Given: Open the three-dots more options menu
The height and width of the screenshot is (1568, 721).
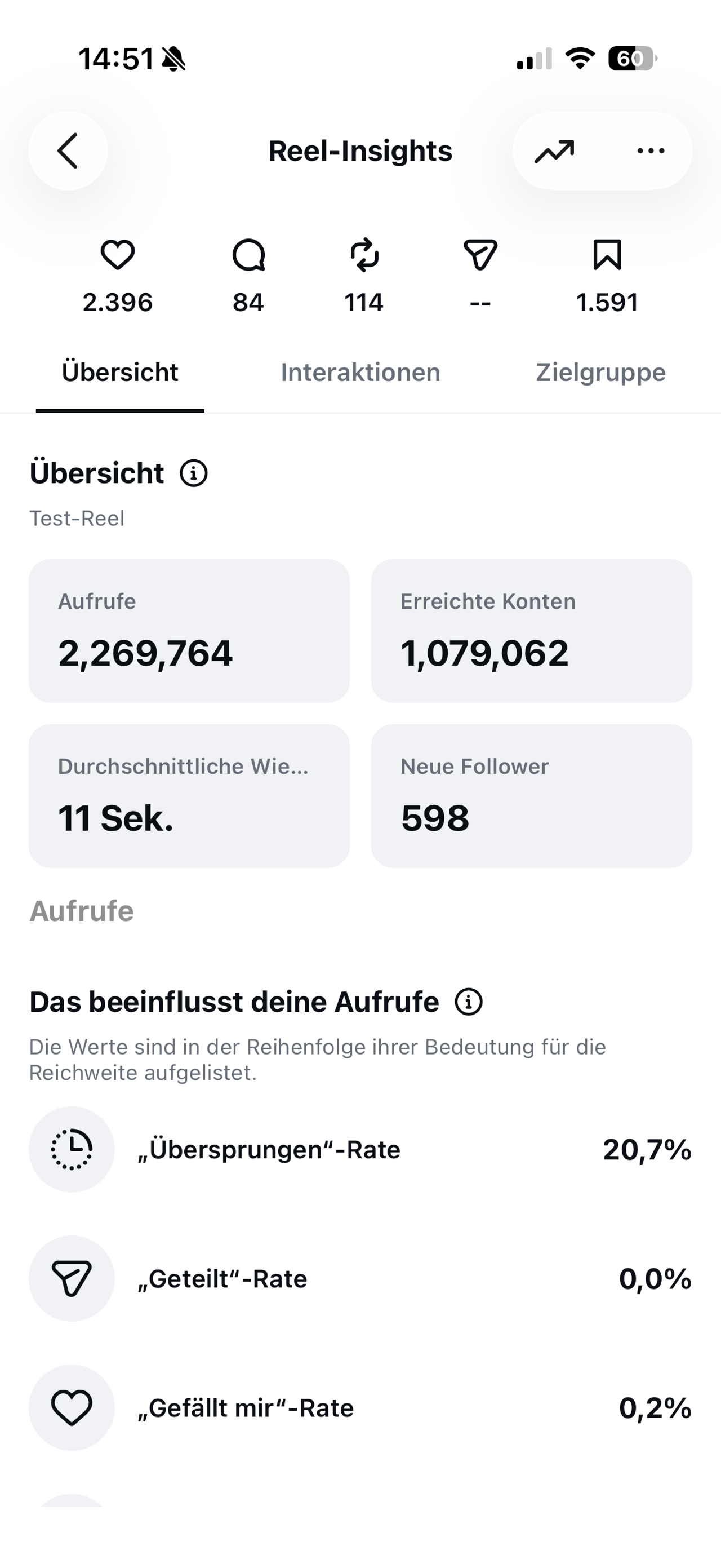Looking at the screenshot, I should 651,151.
